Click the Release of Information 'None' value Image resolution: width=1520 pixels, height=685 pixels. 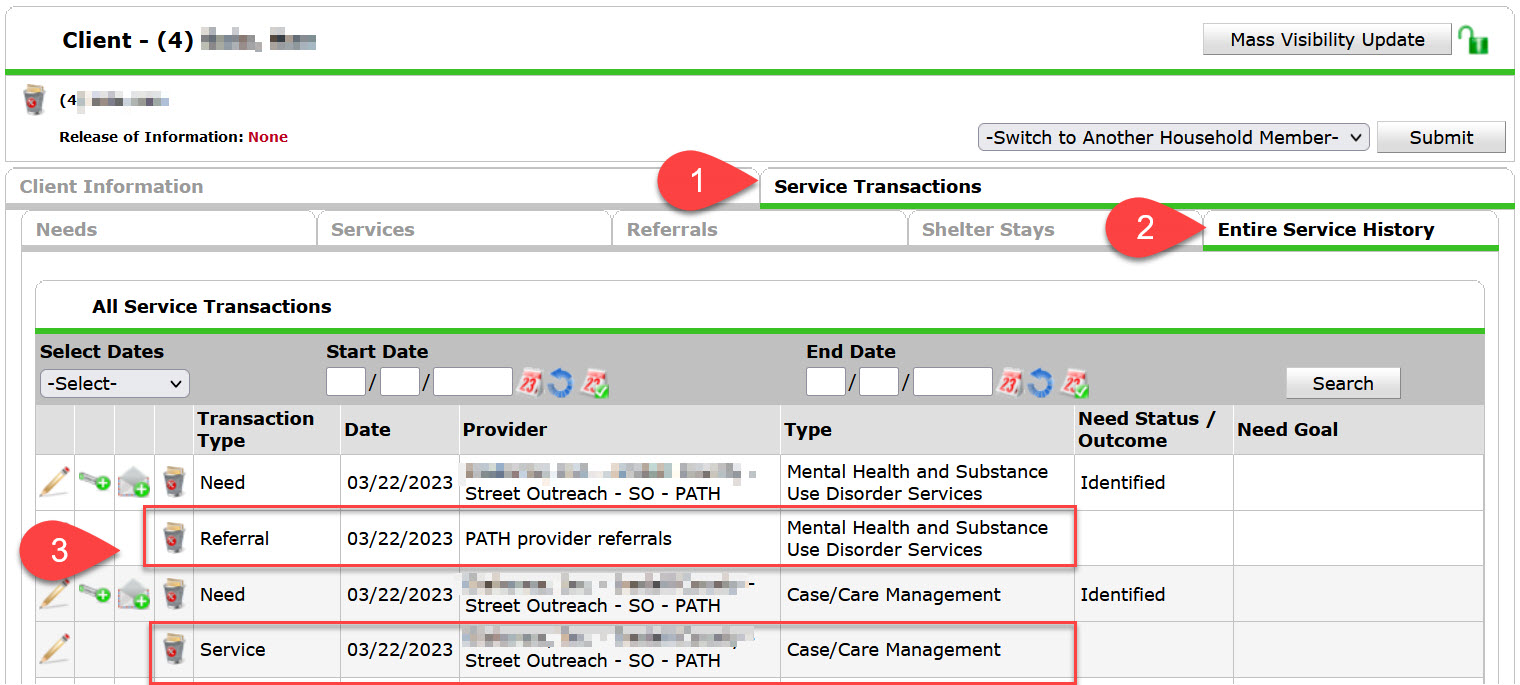point(268,137)
